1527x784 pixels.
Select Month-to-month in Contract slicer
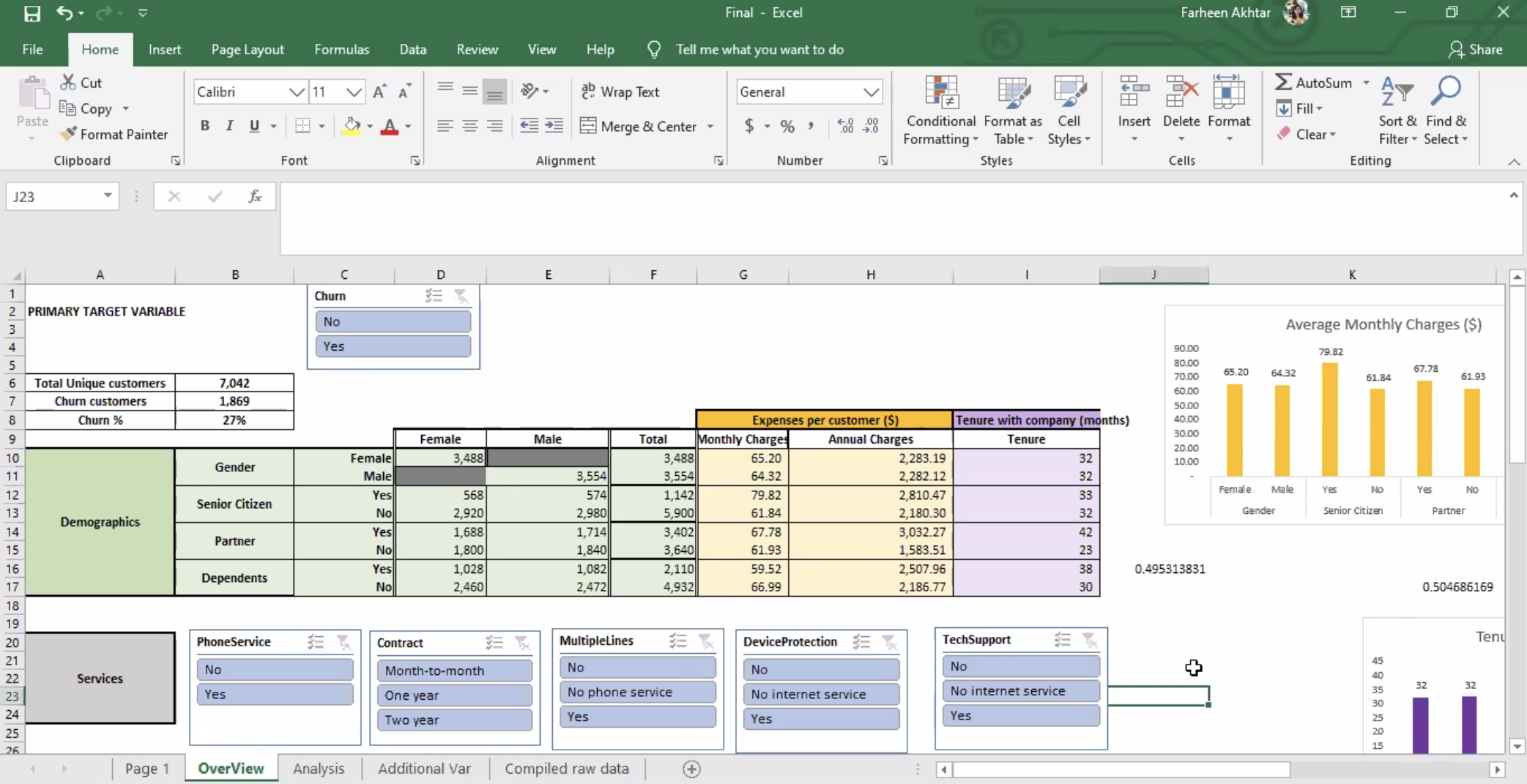click(x=455, y=671)
